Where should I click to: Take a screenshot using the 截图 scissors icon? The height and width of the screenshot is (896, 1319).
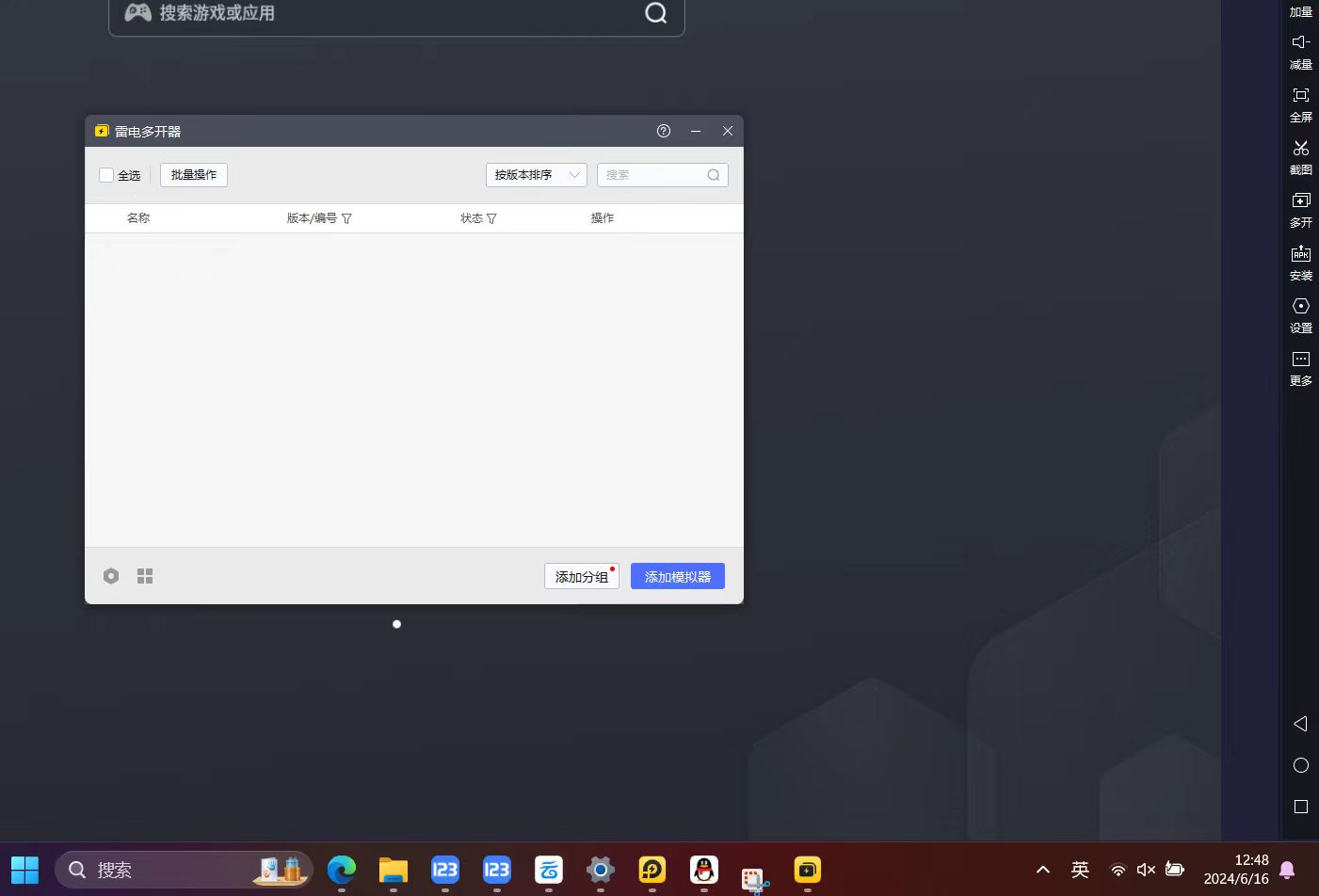(1300, 148)
